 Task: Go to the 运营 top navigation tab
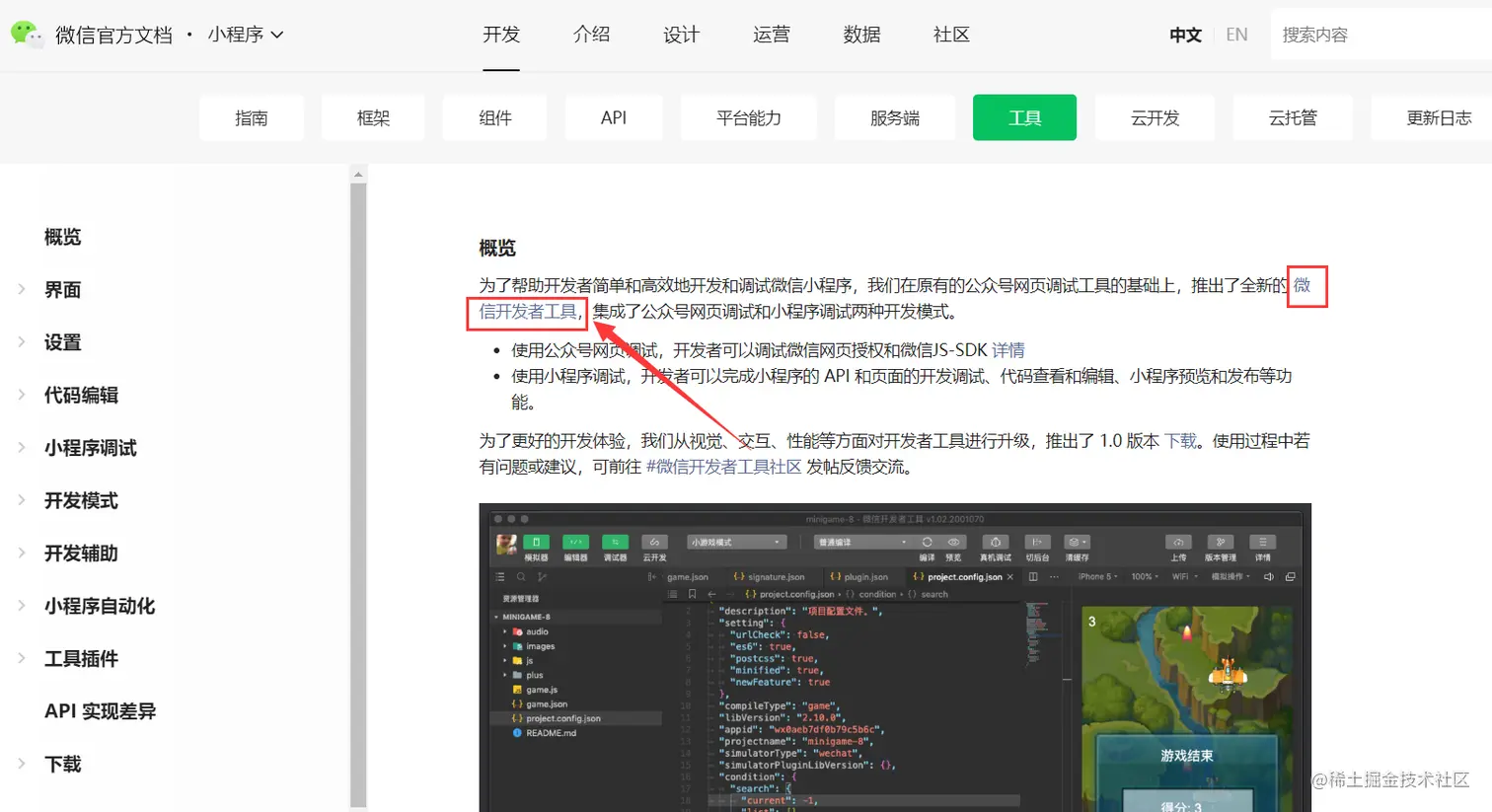point(772,35)
